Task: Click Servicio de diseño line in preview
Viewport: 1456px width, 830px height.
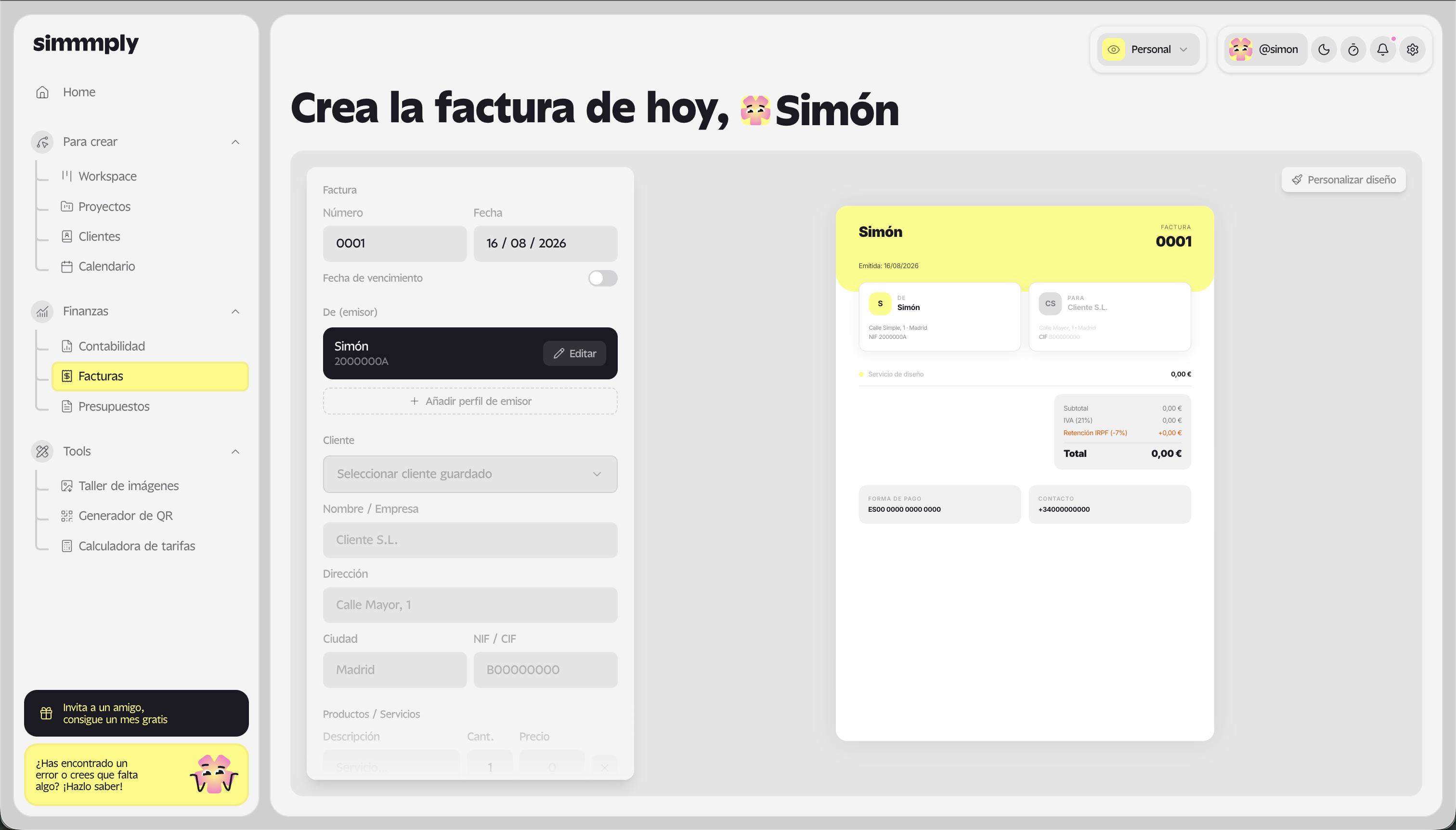Action: (x=1025, y=375)
